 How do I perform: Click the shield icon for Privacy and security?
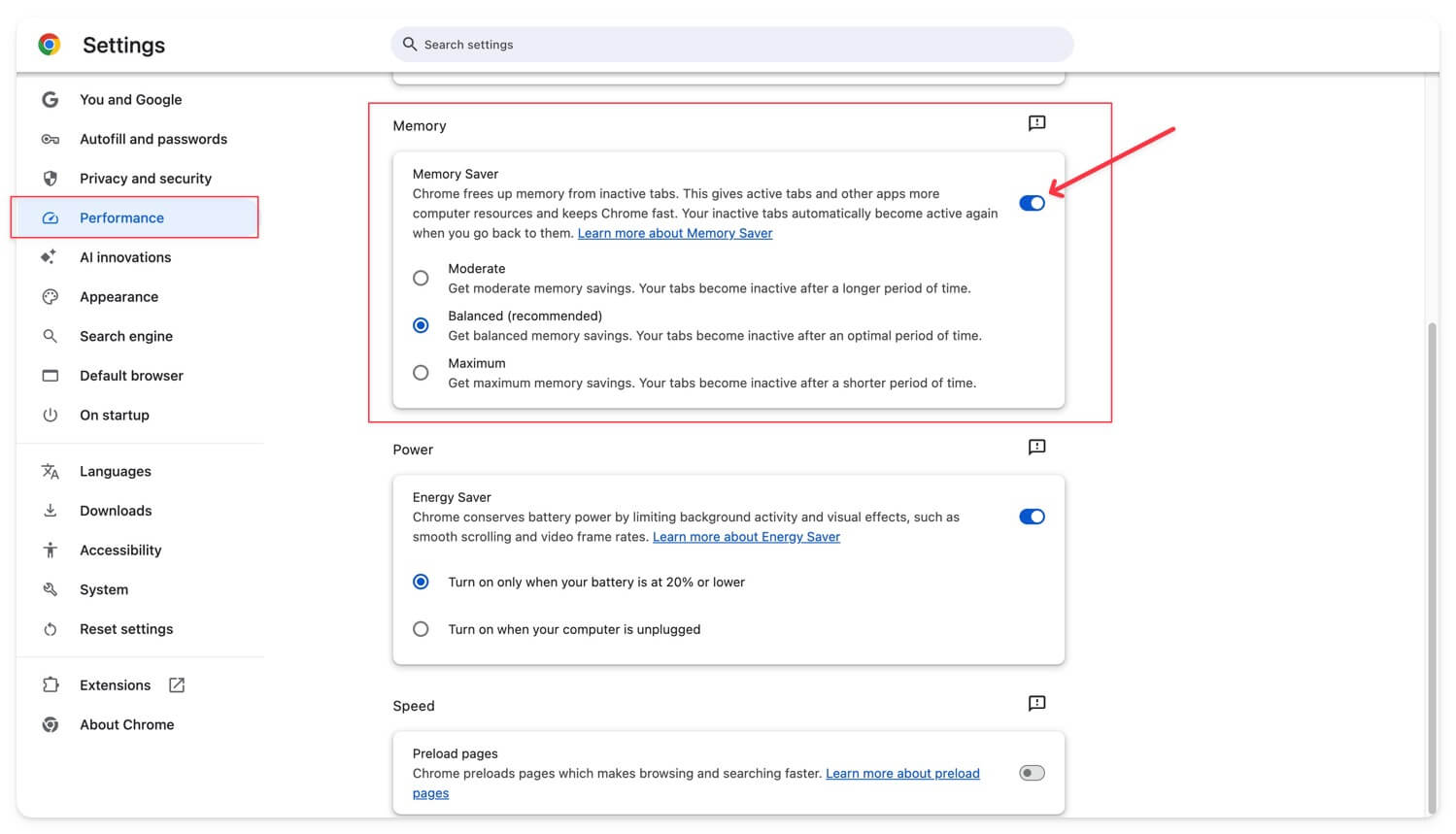pyautogui.click(x=51, y=179)
